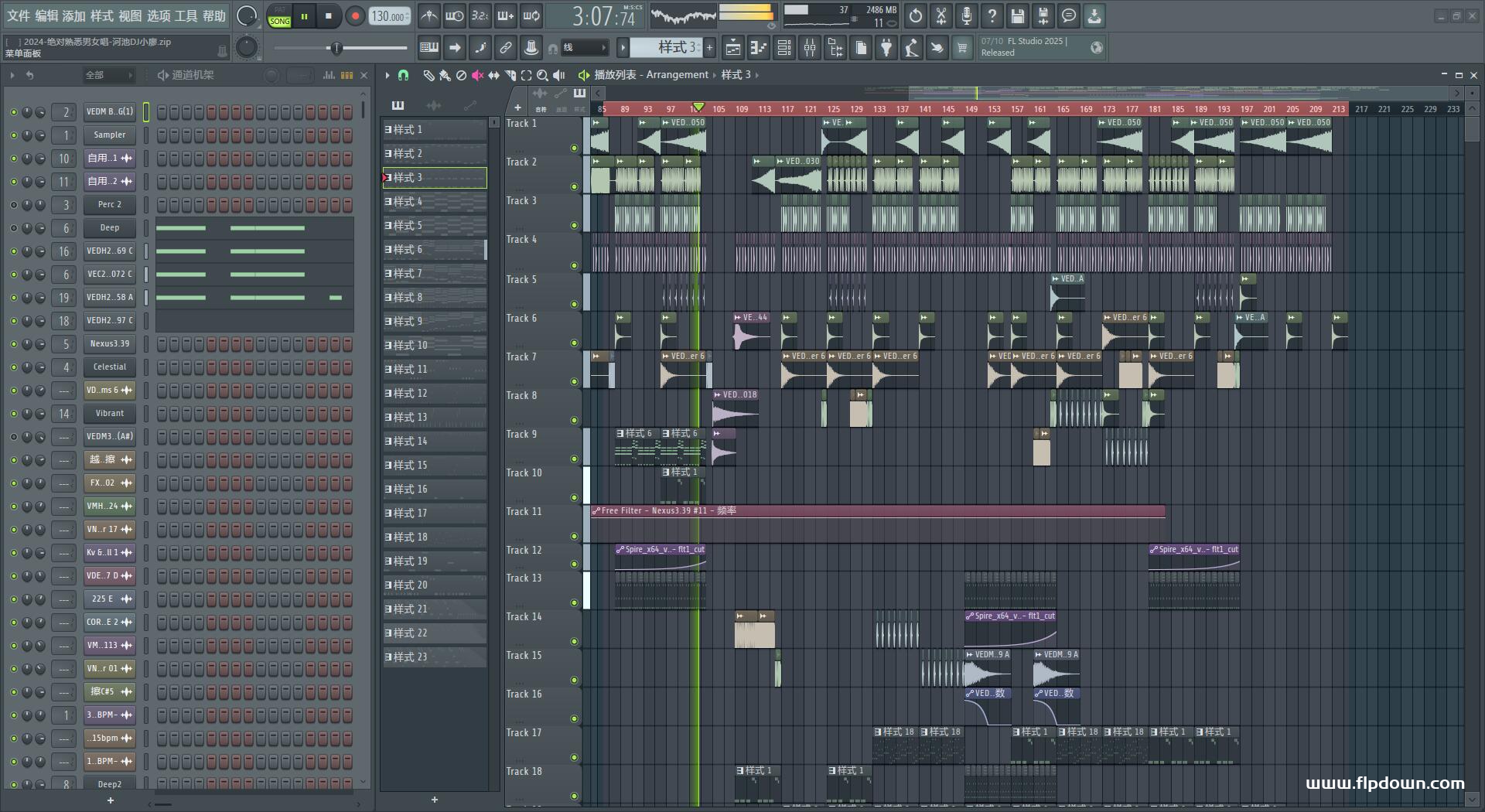Click the Arrangement breadcrumb selector
This screenshot has height=812, width=1485.
[x=677, y=75]
